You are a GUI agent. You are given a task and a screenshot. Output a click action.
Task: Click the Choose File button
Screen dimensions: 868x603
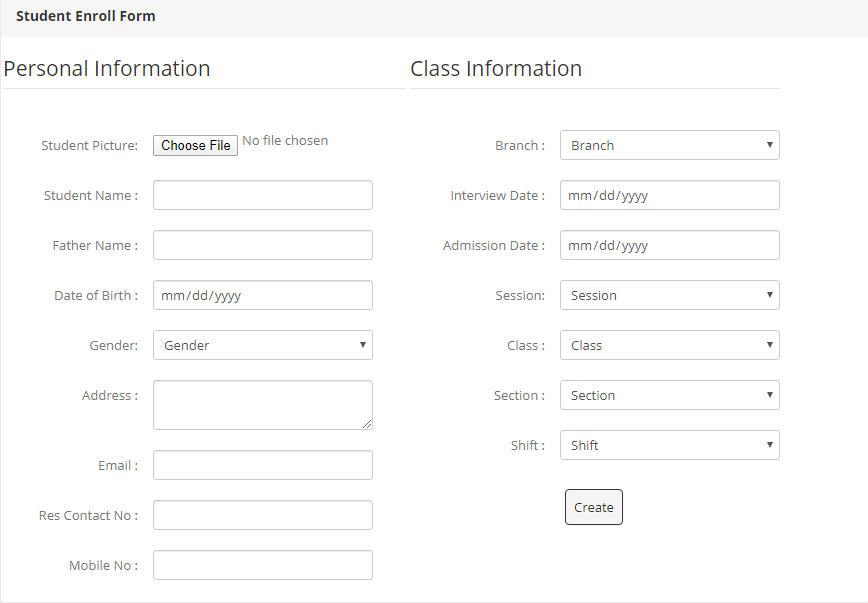click(x=196, y=146)
